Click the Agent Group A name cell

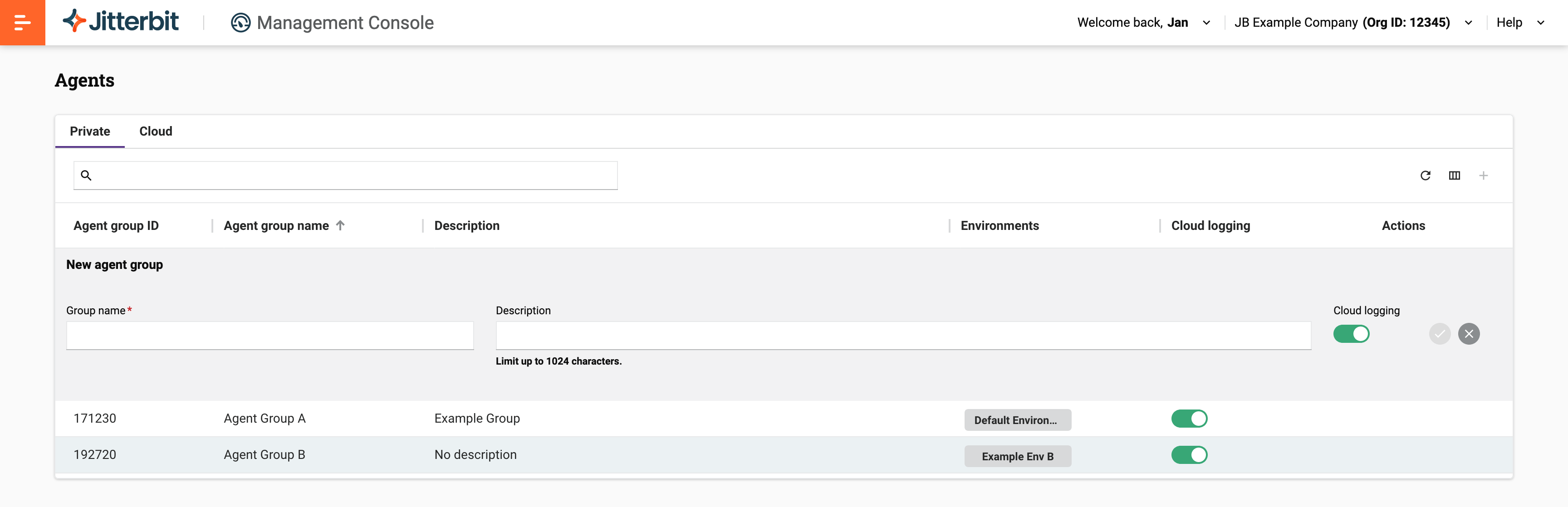[x=265, y=419]
